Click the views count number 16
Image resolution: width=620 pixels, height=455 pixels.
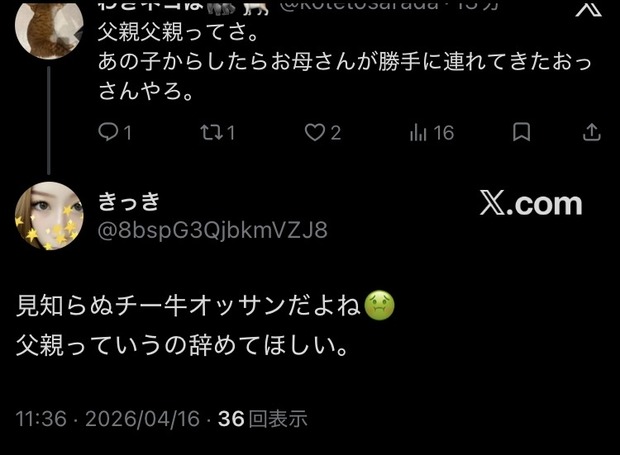click(443, 133)
